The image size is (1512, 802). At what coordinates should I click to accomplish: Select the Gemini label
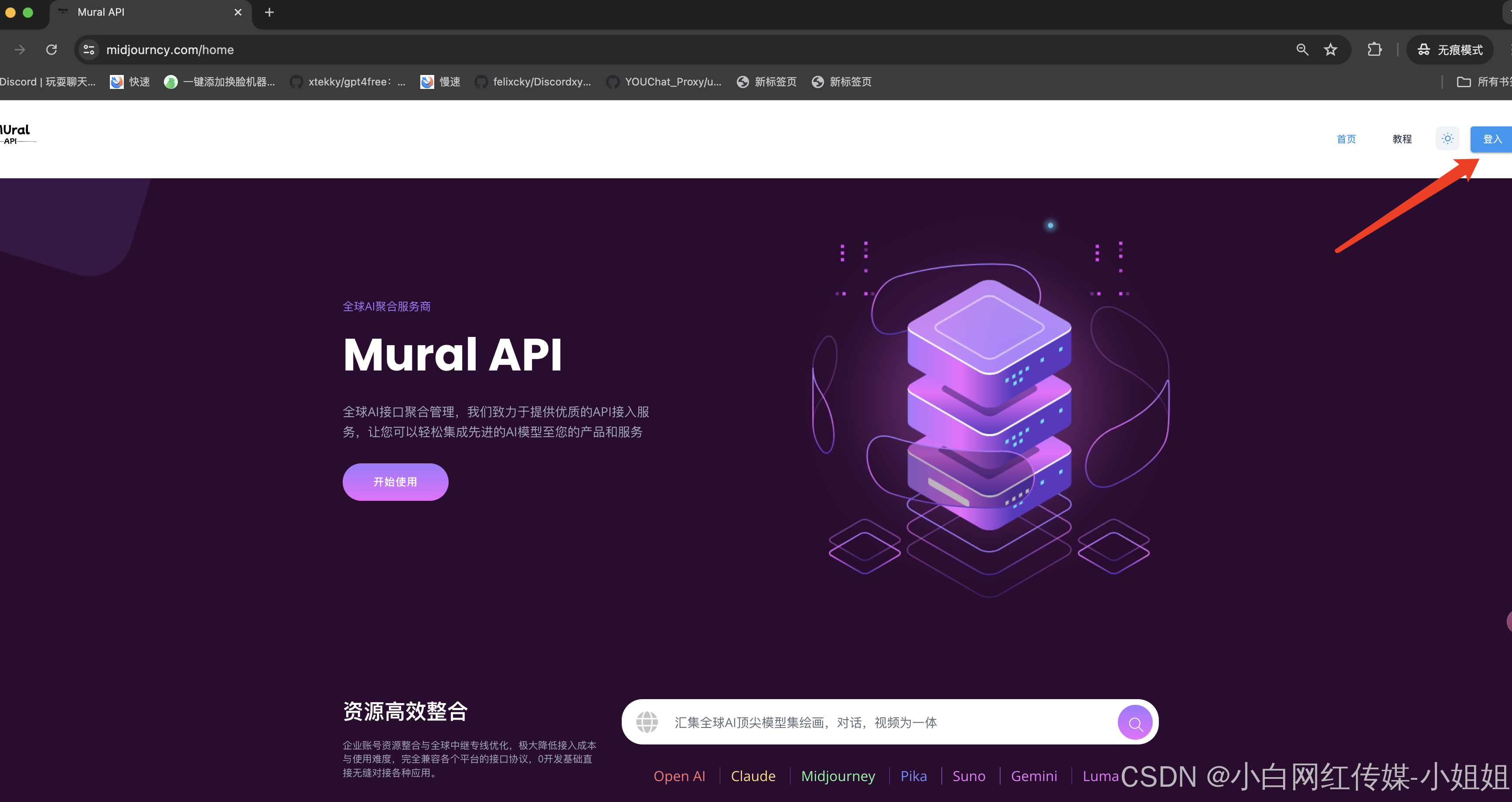pos(1034,775)
